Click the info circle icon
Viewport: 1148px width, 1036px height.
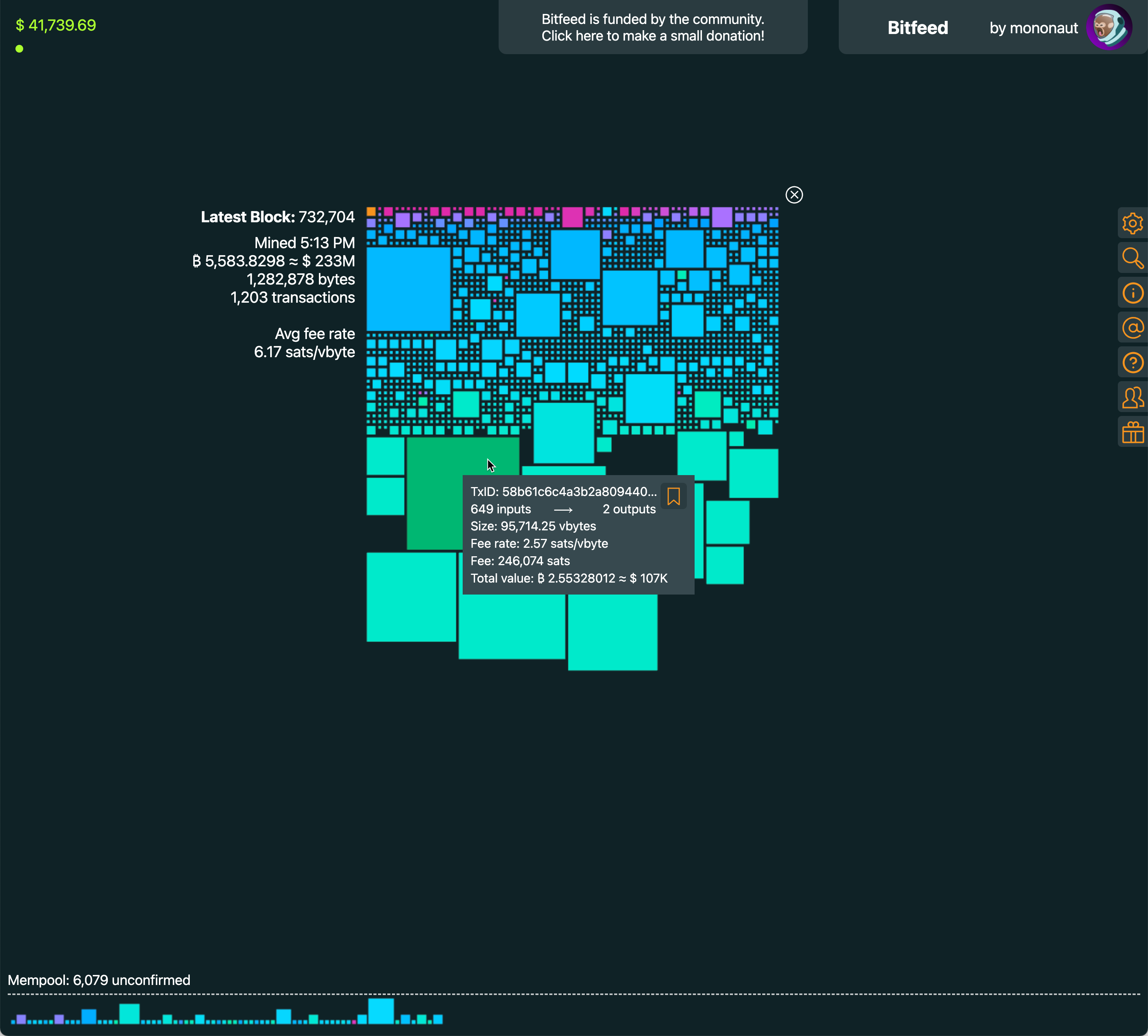pos(1133,293)
